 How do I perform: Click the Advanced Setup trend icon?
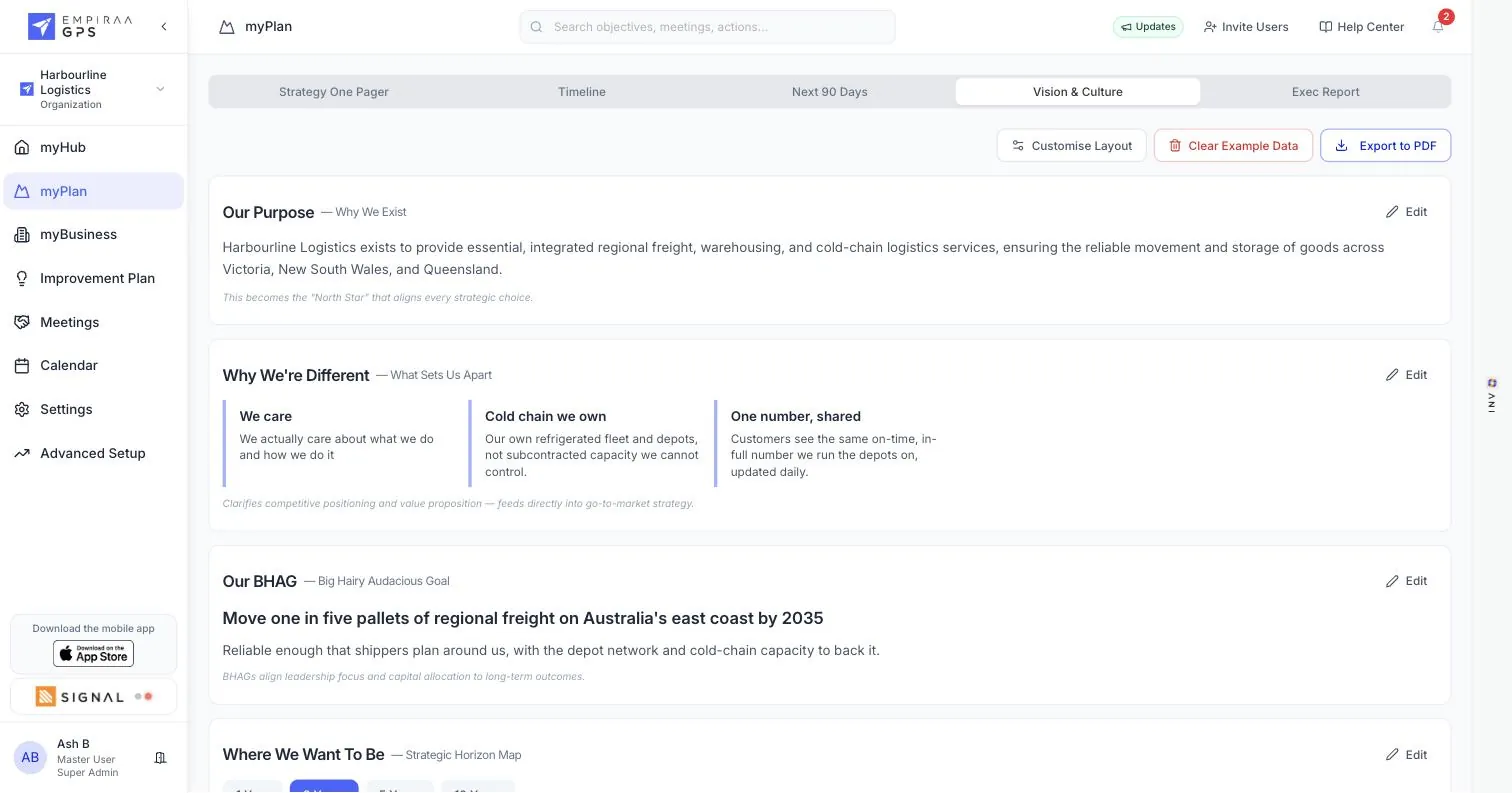(22, 453)
